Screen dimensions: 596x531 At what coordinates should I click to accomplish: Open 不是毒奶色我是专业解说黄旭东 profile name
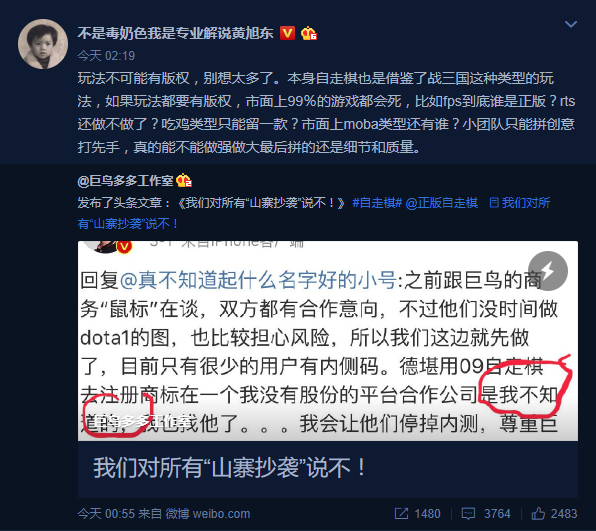click(175, 33)
